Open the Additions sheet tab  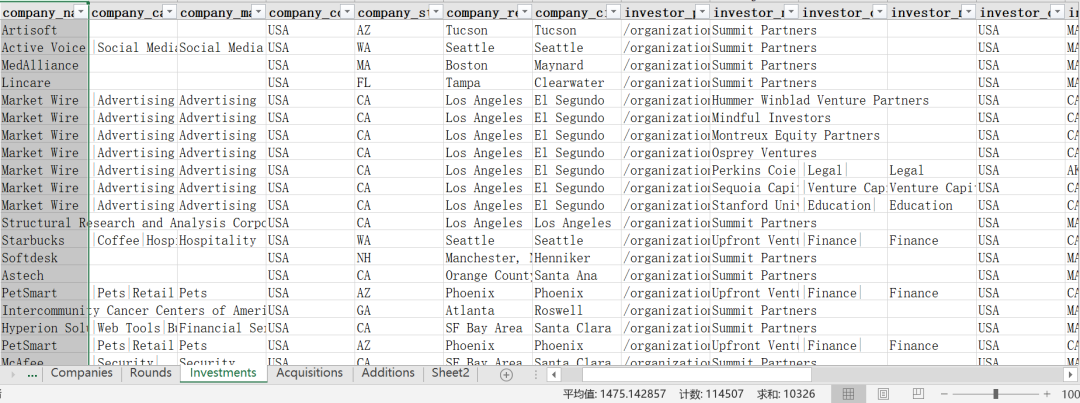pos(388,373)
